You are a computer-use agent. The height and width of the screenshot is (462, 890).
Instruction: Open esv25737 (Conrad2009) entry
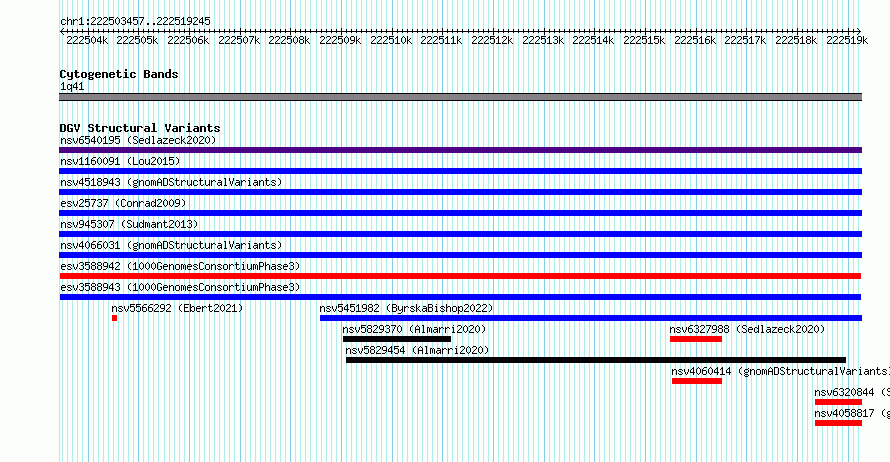[123, 203]
